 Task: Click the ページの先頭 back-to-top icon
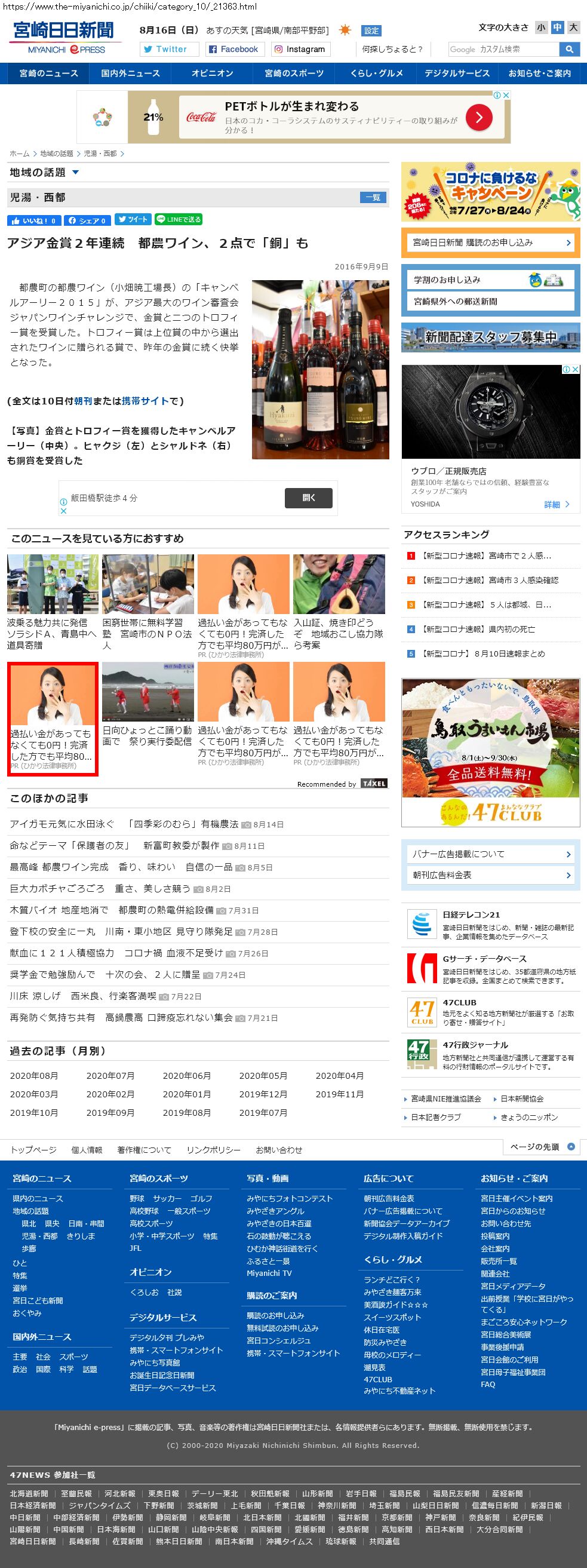click(x=570, y=1147)
